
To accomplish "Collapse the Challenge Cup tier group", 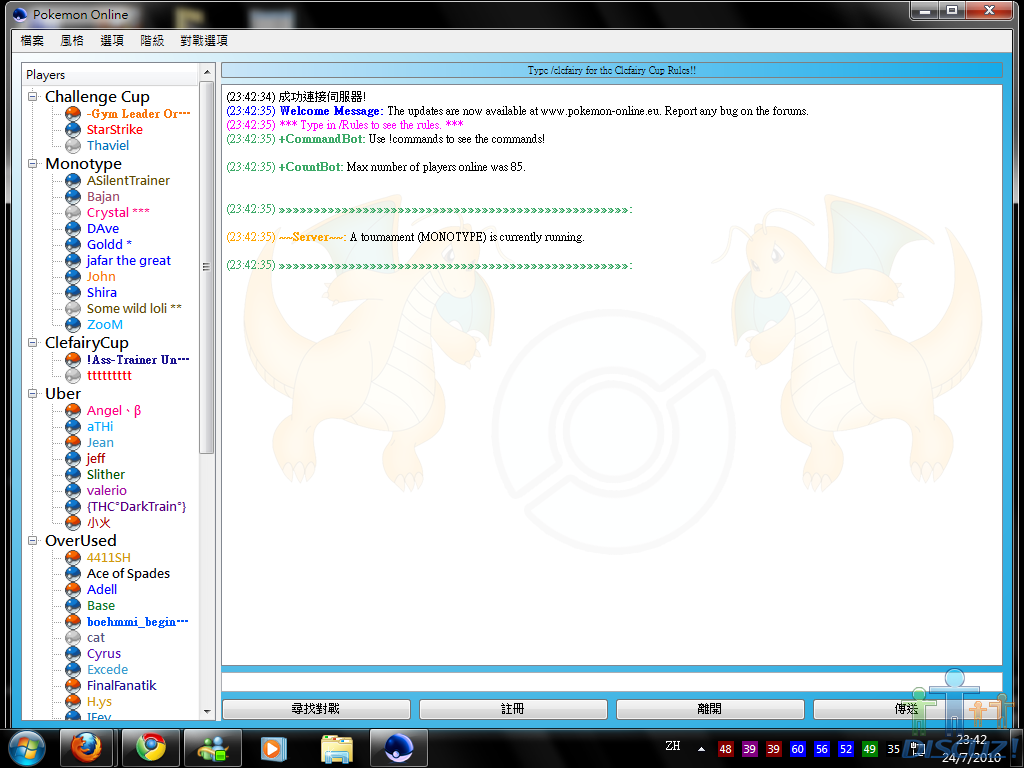I will tap(33, 97).
